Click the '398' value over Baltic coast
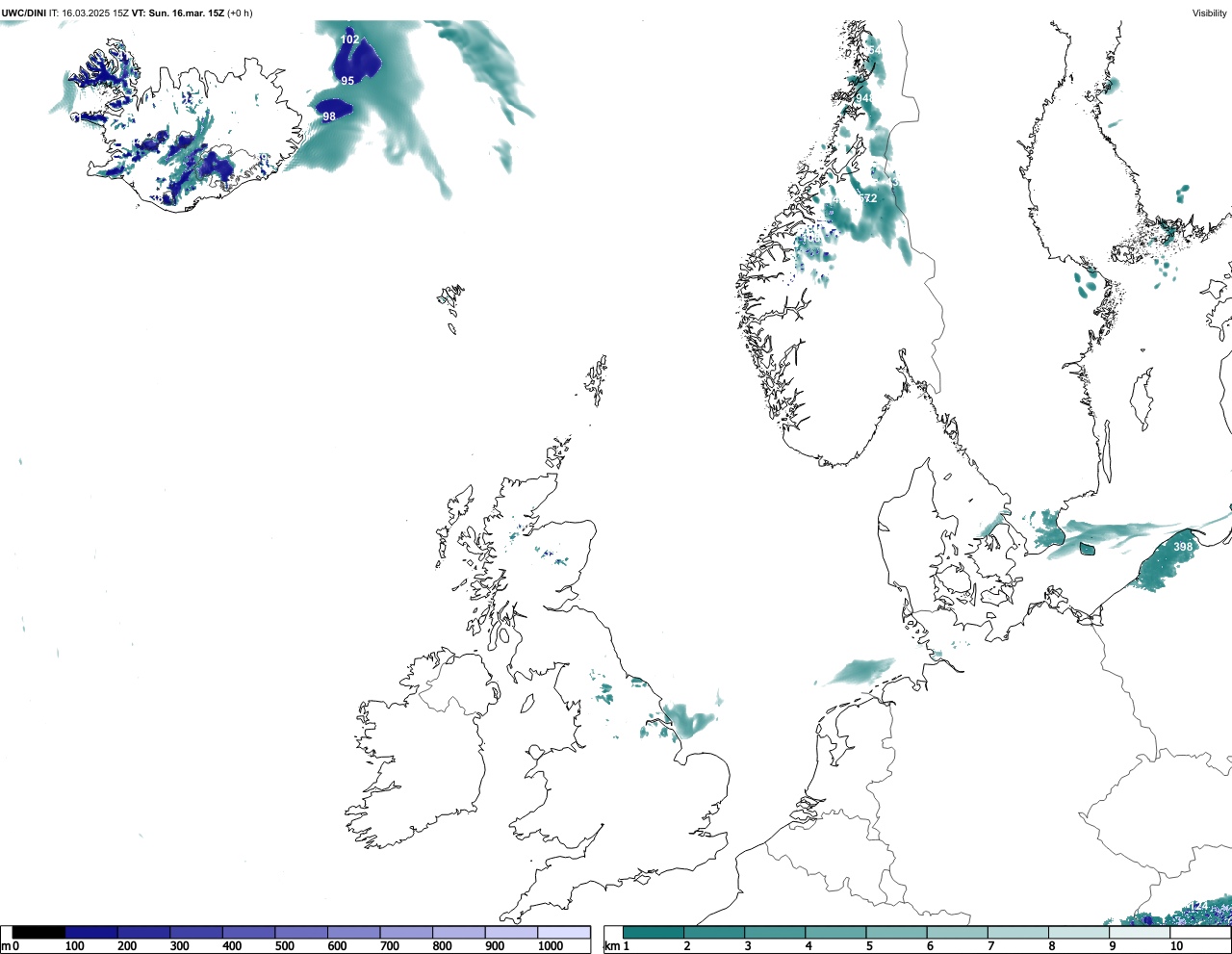1232x954 pixels. tap(1183, 547)
